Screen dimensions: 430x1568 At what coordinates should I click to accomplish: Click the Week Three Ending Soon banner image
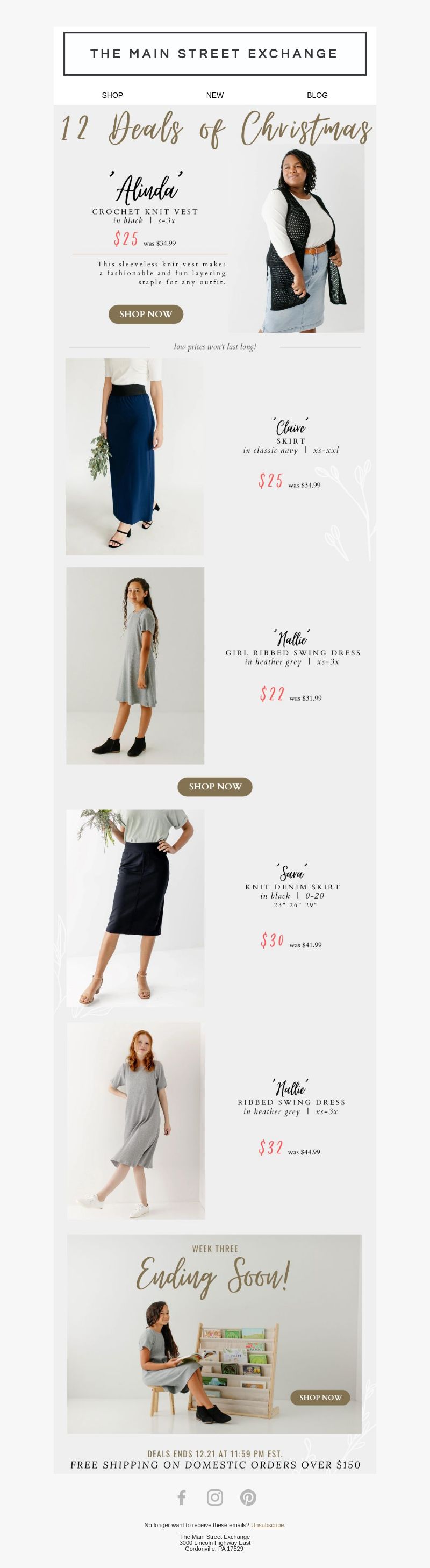[x=214, y=1334]
